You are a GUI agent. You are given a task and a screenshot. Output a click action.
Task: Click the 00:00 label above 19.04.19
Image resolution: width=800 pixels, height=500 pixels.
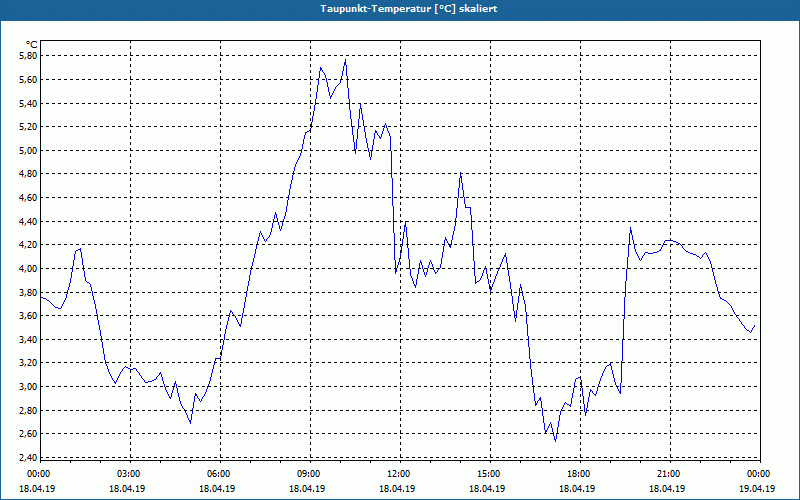coord(759,474)
